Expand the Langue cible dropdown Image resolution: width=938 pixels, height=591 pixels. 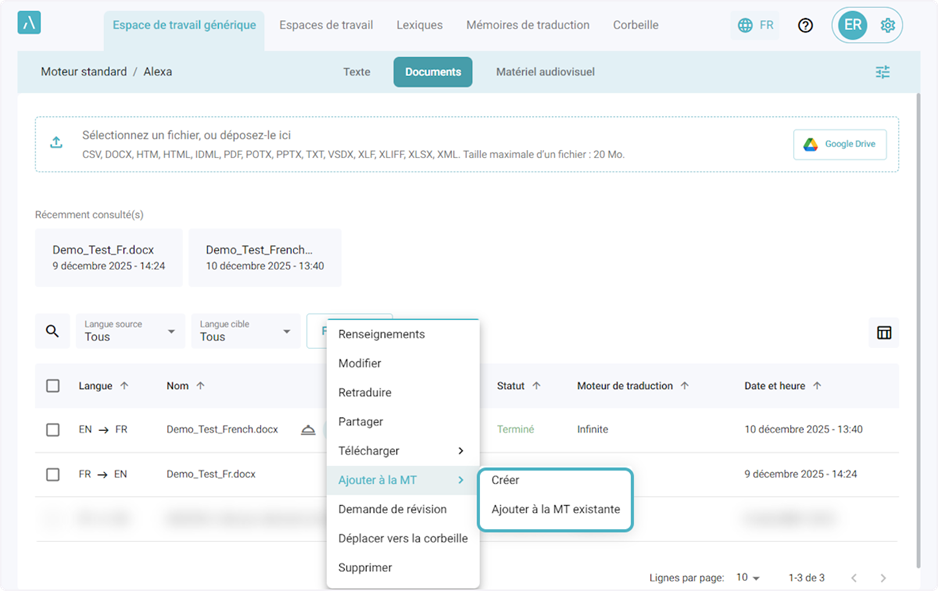245,331
